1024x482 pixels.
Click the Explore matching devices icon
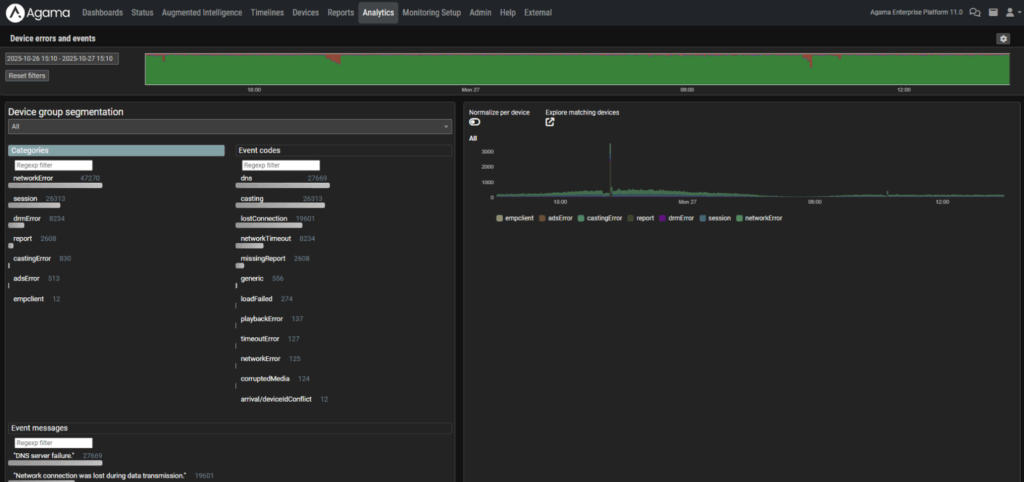(549, 122)
